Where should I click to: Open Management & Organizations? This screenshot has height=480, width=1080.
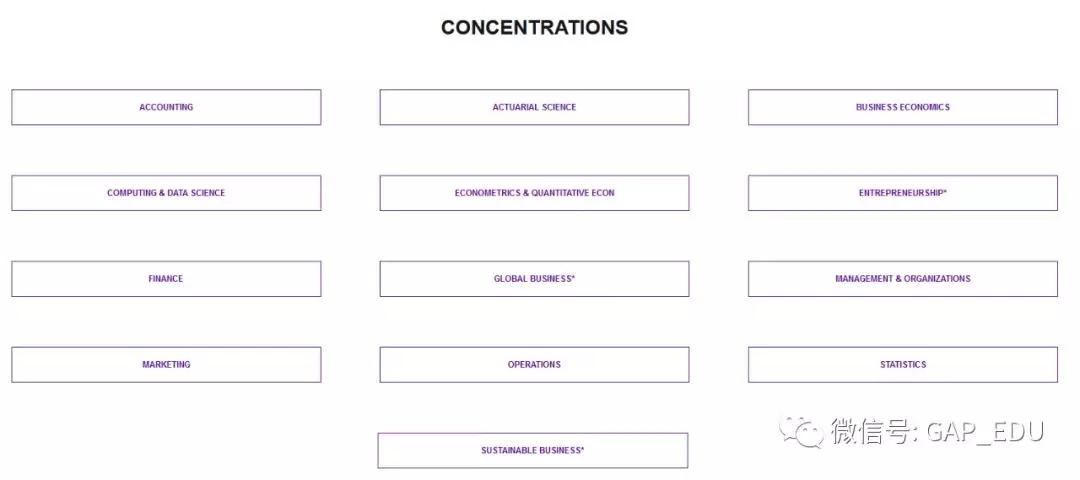[903, 279]
